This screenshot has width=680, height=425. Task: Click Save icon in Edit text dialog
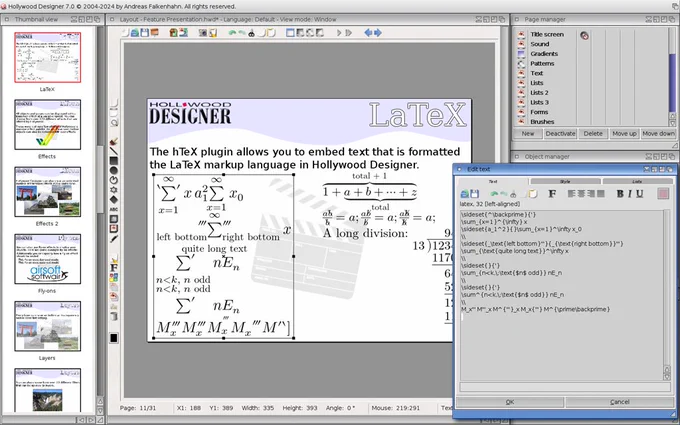click(x=474, y=194)
